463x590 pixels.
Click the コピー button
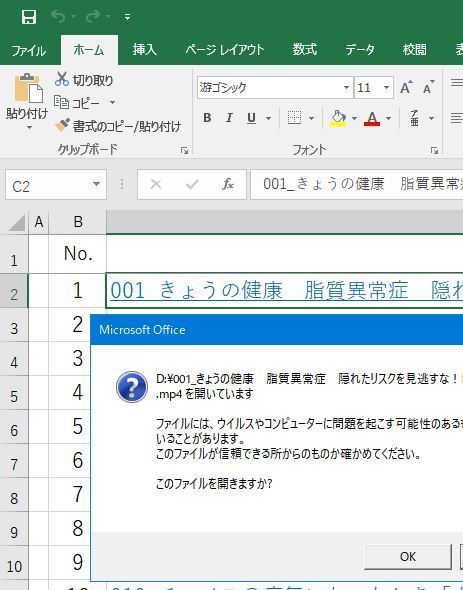pos(77,102)
